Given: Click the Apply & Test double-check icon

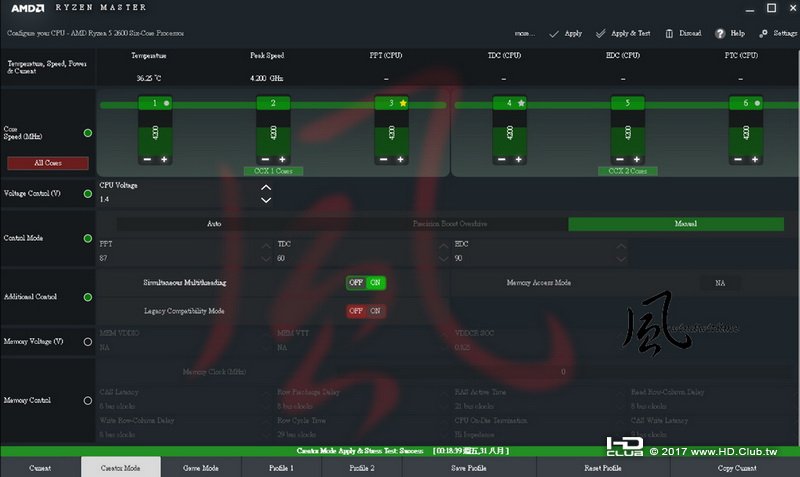Looking at the screenshot, I should 601,33.
